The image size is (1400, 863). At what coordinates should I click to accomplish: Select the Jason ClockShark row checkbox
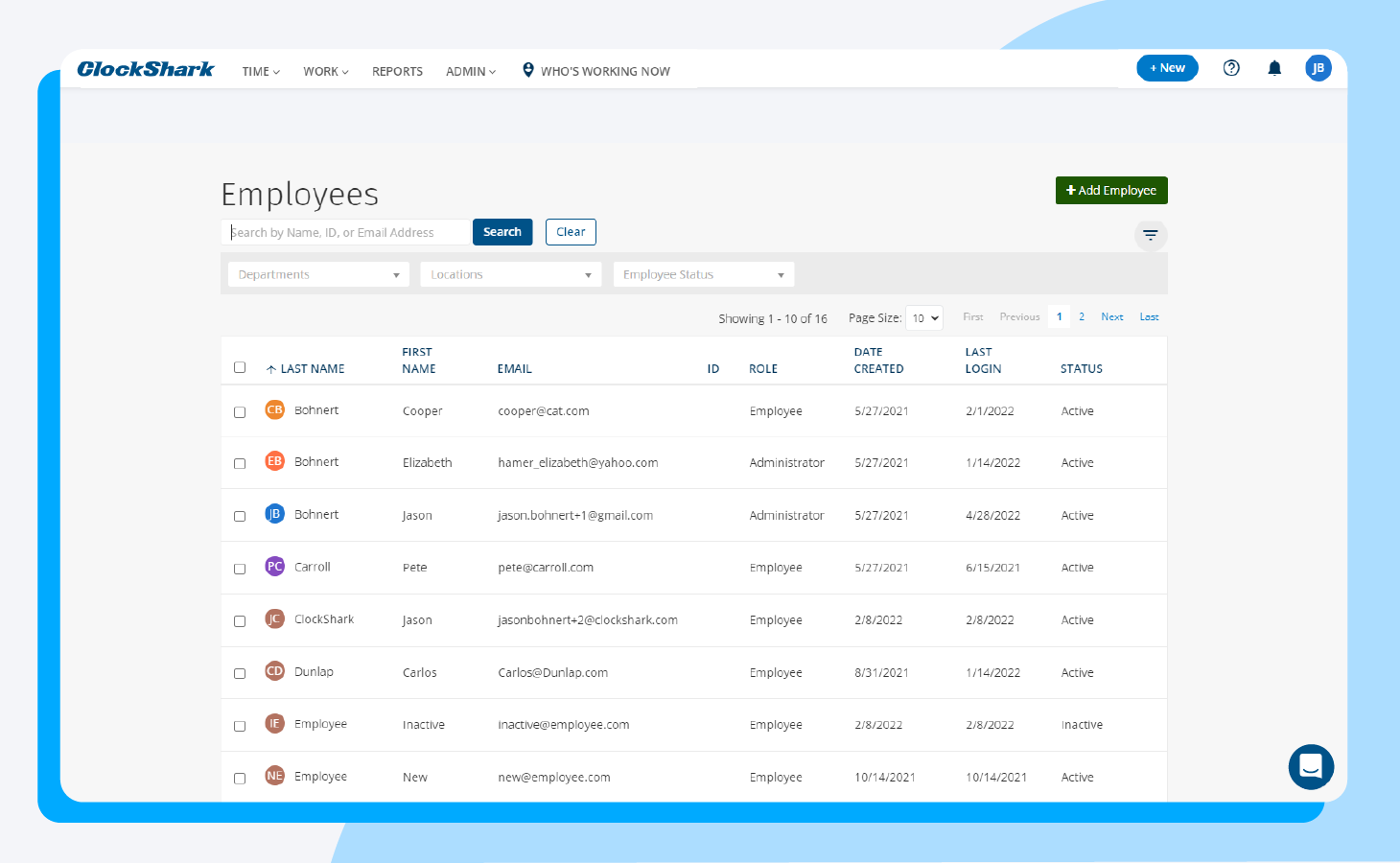(x=240, y=621)
